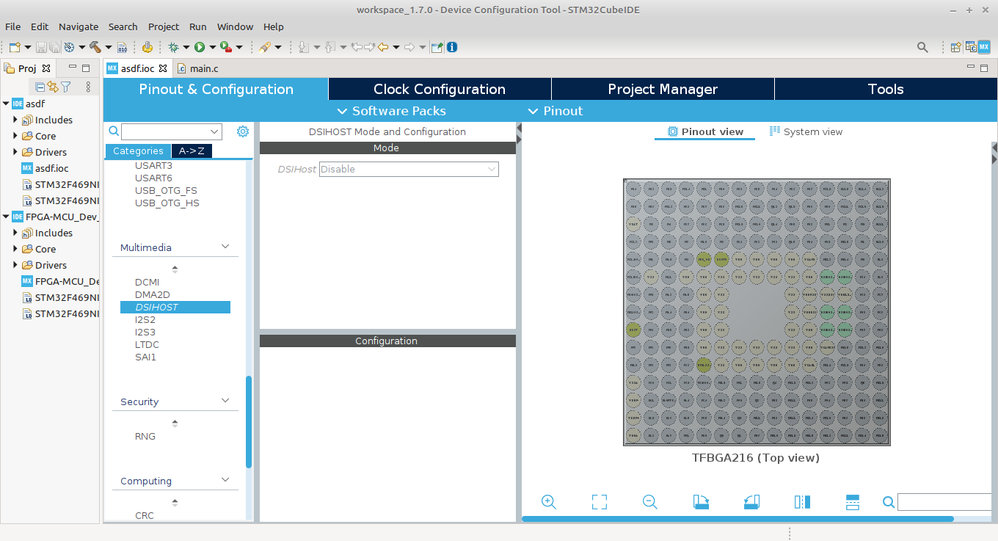The image size is (998, 541).
Task: Rotate the chip counter-clockwise
Action: tap(752, 502)
